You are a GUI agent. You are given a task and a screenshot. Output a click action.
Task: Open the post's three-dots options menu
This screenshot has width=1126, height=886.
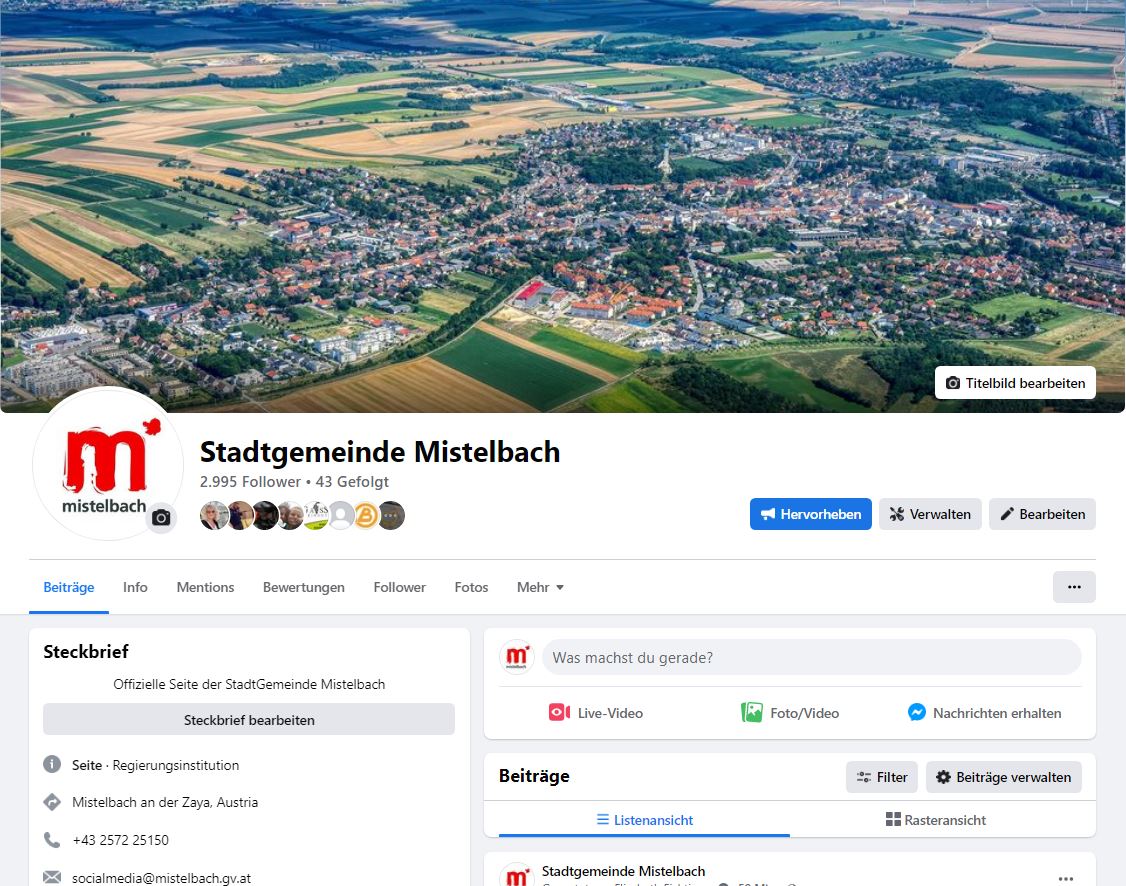click(1066, 878)
